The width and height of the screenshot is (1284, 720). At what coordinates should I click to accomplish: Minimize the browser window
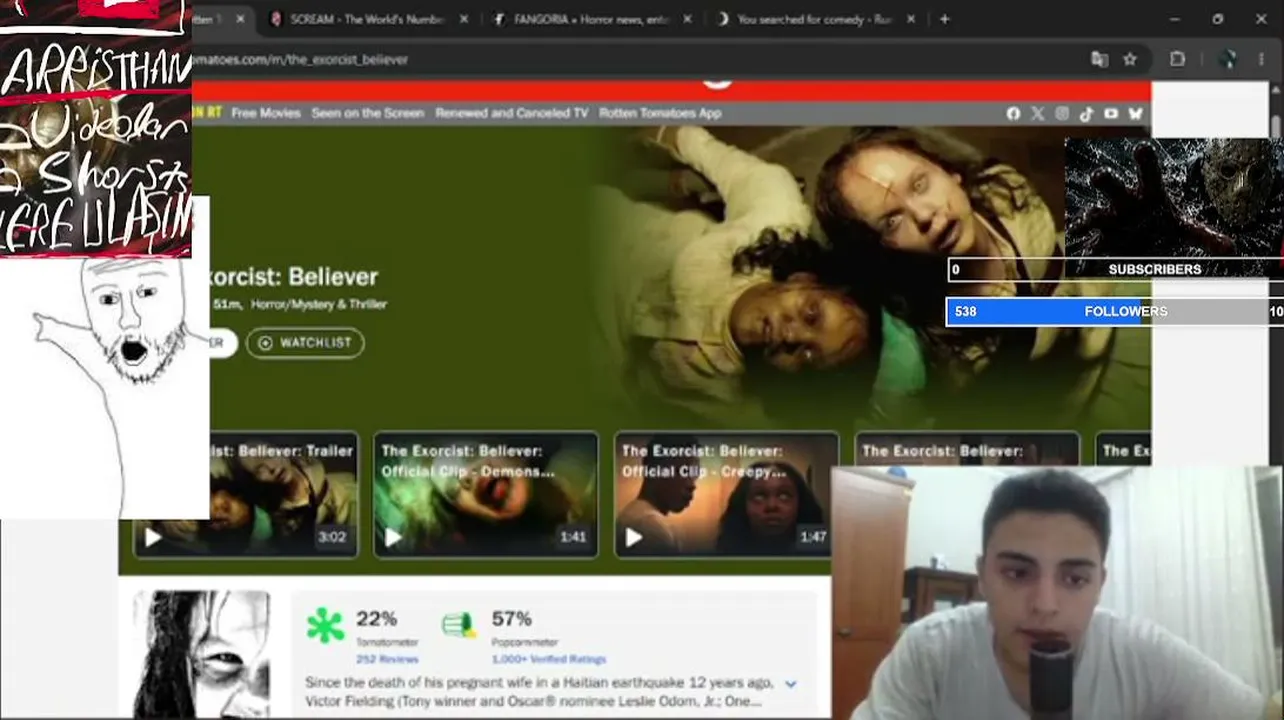pos(1174,19)
